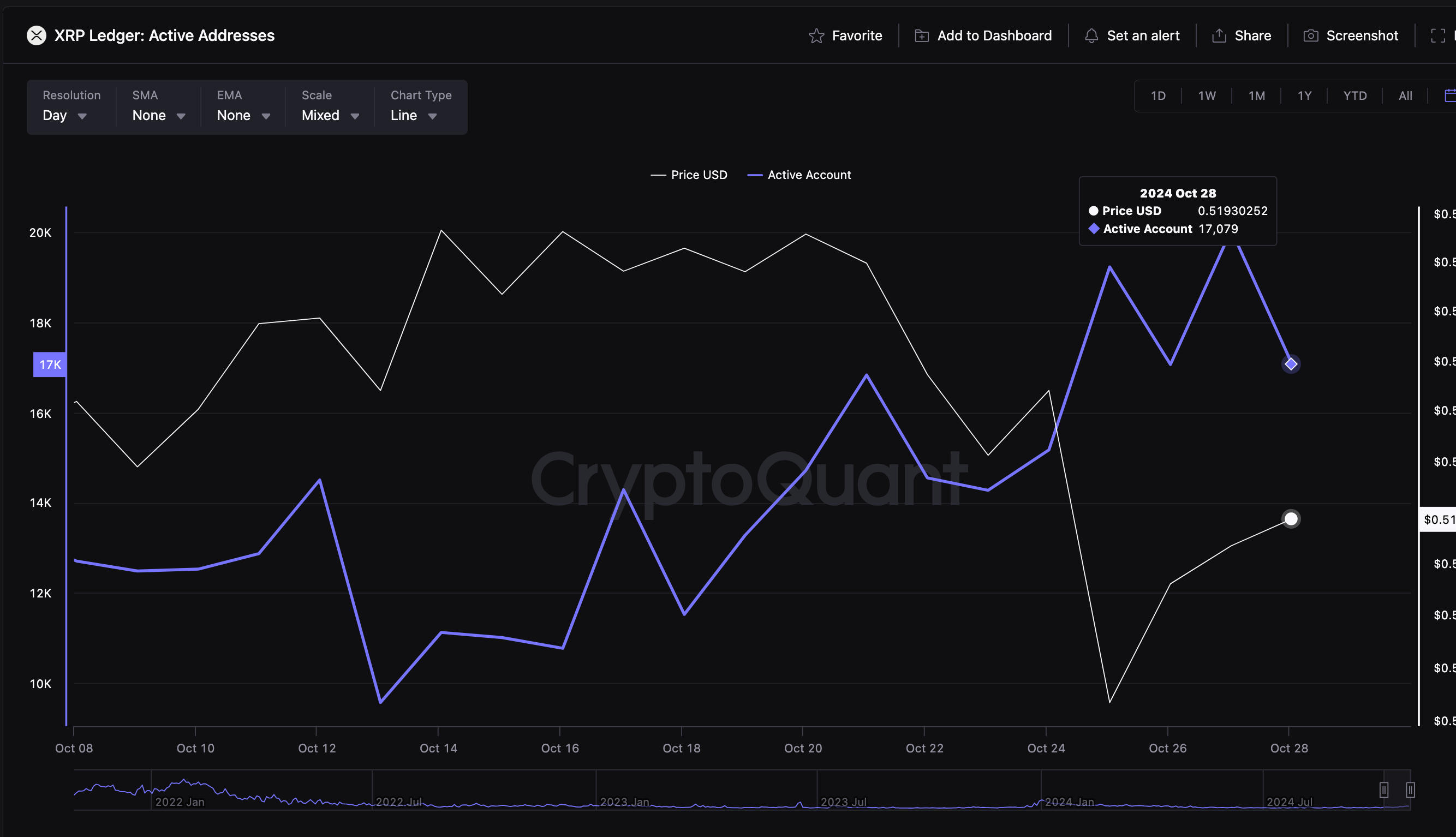The image size is (1456, 837).
Task: Click the 17K axis highlight label
Action: tap(50, 364)
